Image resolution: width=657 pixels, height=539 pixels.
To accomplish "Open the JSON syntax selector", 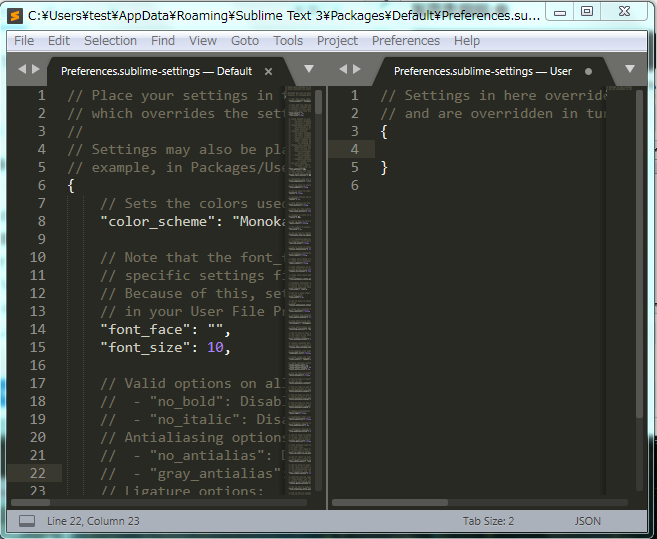I will [x=587, y=521].
